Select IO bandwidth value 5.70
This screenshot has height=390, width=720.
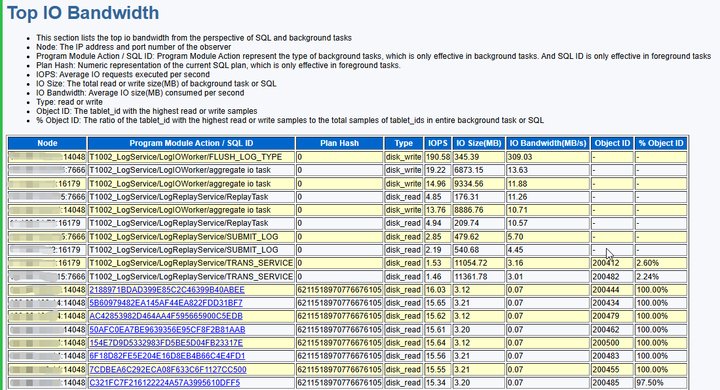[x=516, y=237]
